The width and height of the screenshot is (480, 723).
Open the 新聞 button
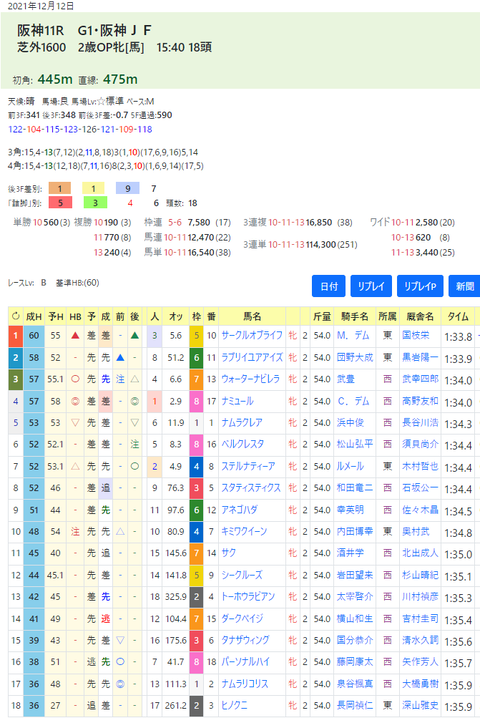(464, 286)
